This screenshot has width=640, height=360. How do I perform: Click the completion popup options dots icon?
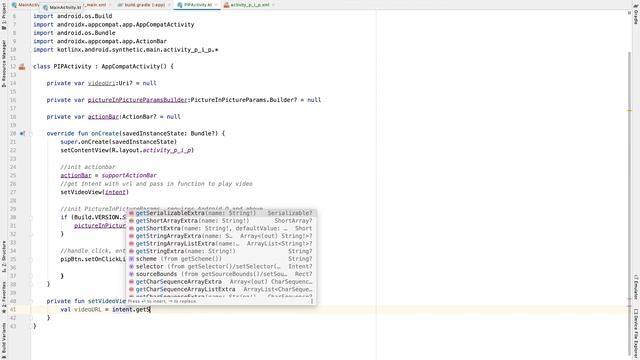click(x=312, y=301)
